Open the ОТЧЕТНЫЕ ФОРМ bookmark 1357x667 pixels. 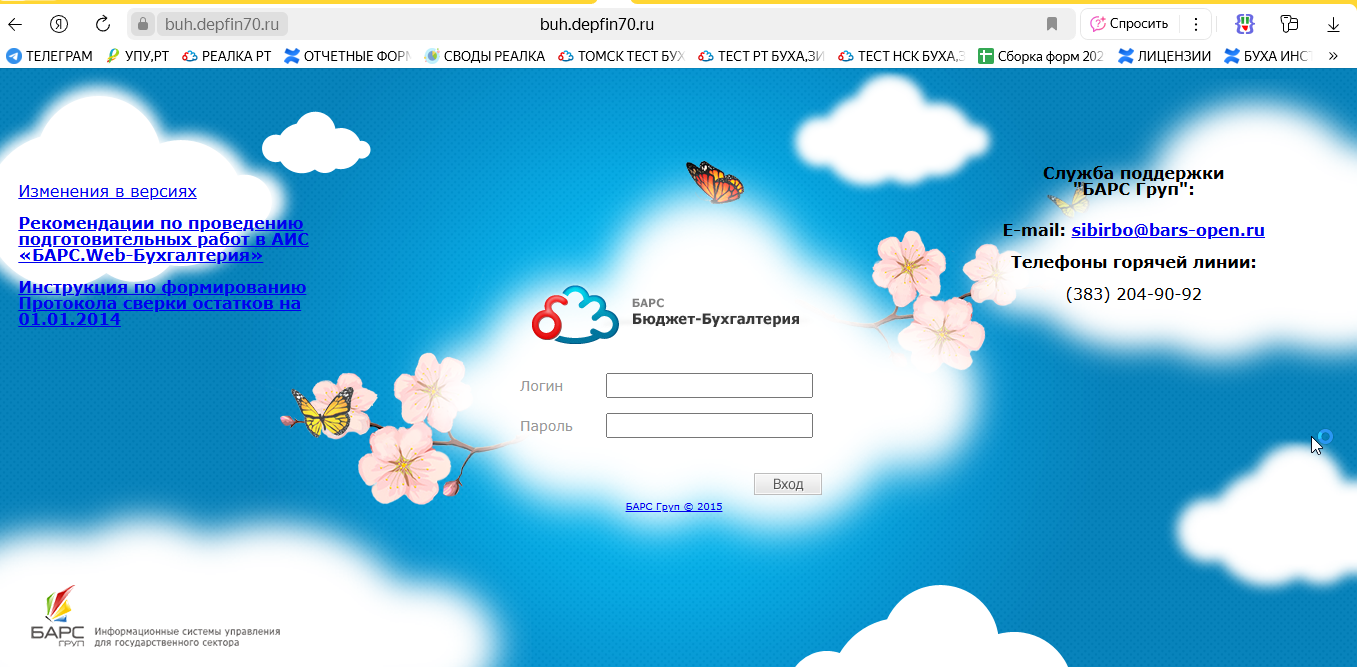coord(347,56)
